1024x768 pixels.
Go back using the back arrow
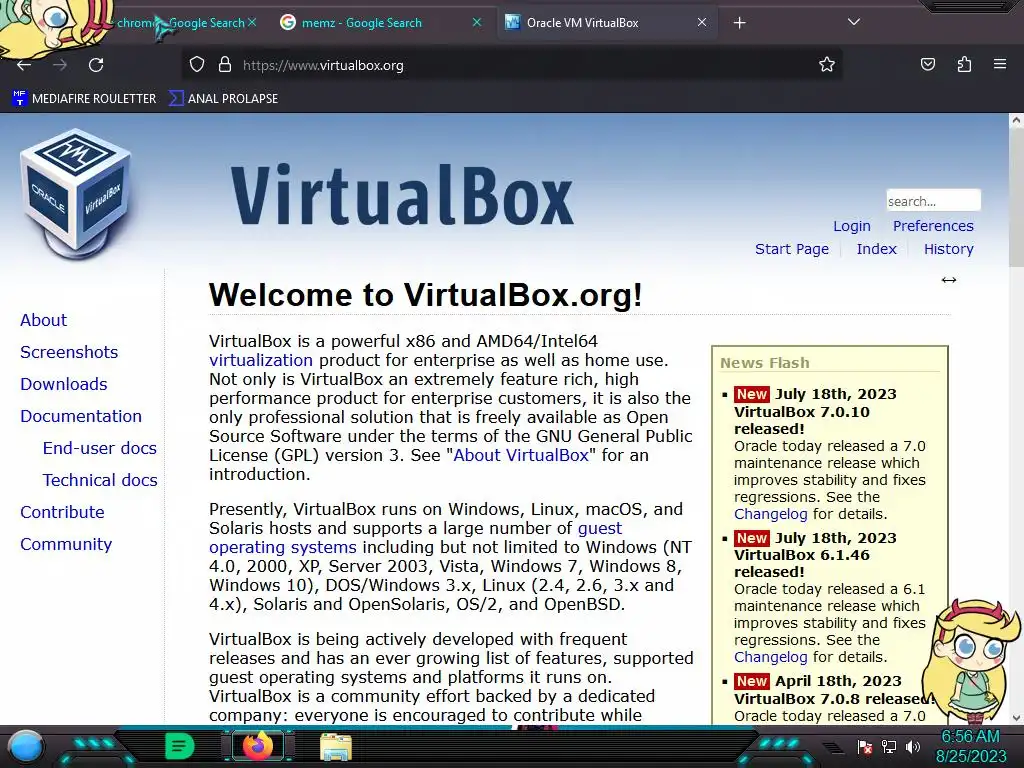pos(24,65)
